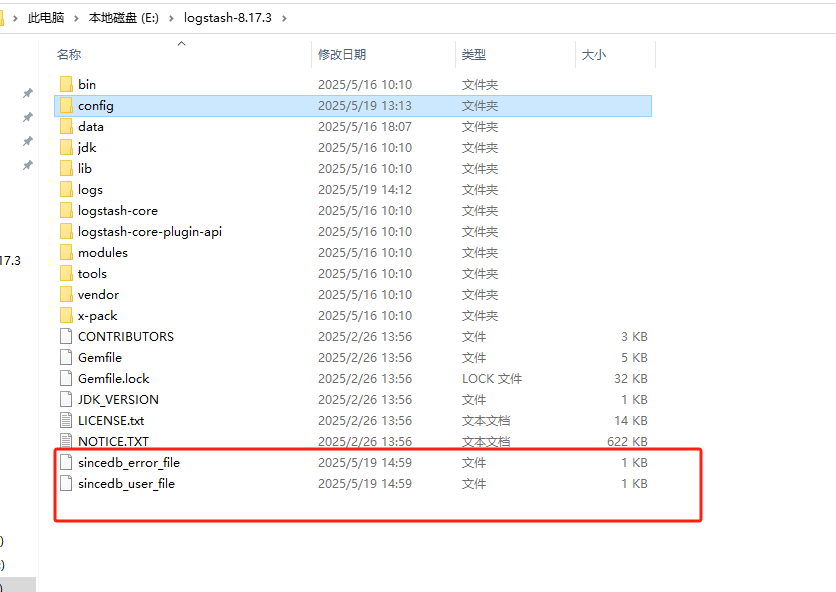This screenshot has height=592, width=836.
Task: Click the fourth pin icon in sidebar
Action: coord(28,165)
